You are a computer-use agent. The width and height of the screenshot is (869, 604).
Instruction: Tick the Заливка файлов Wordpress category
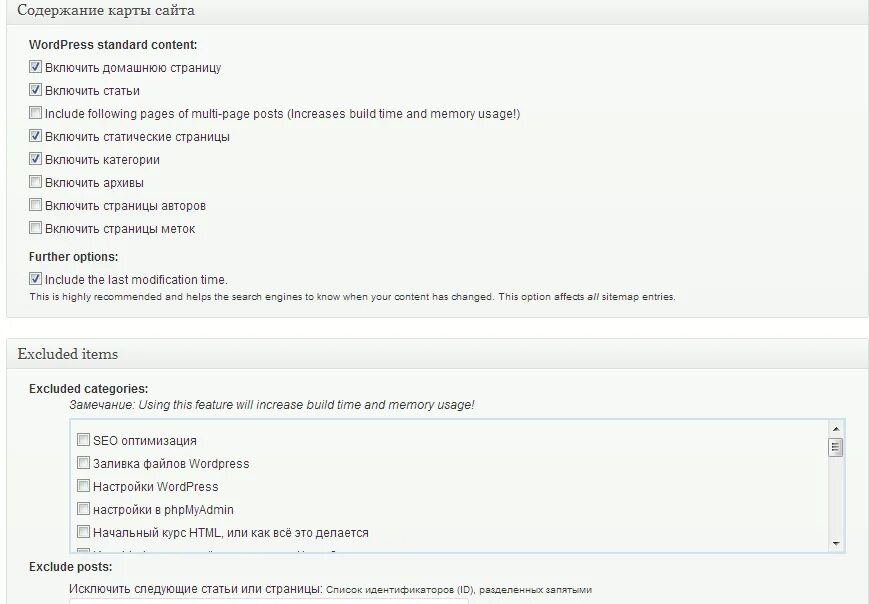tap(84, 464)
